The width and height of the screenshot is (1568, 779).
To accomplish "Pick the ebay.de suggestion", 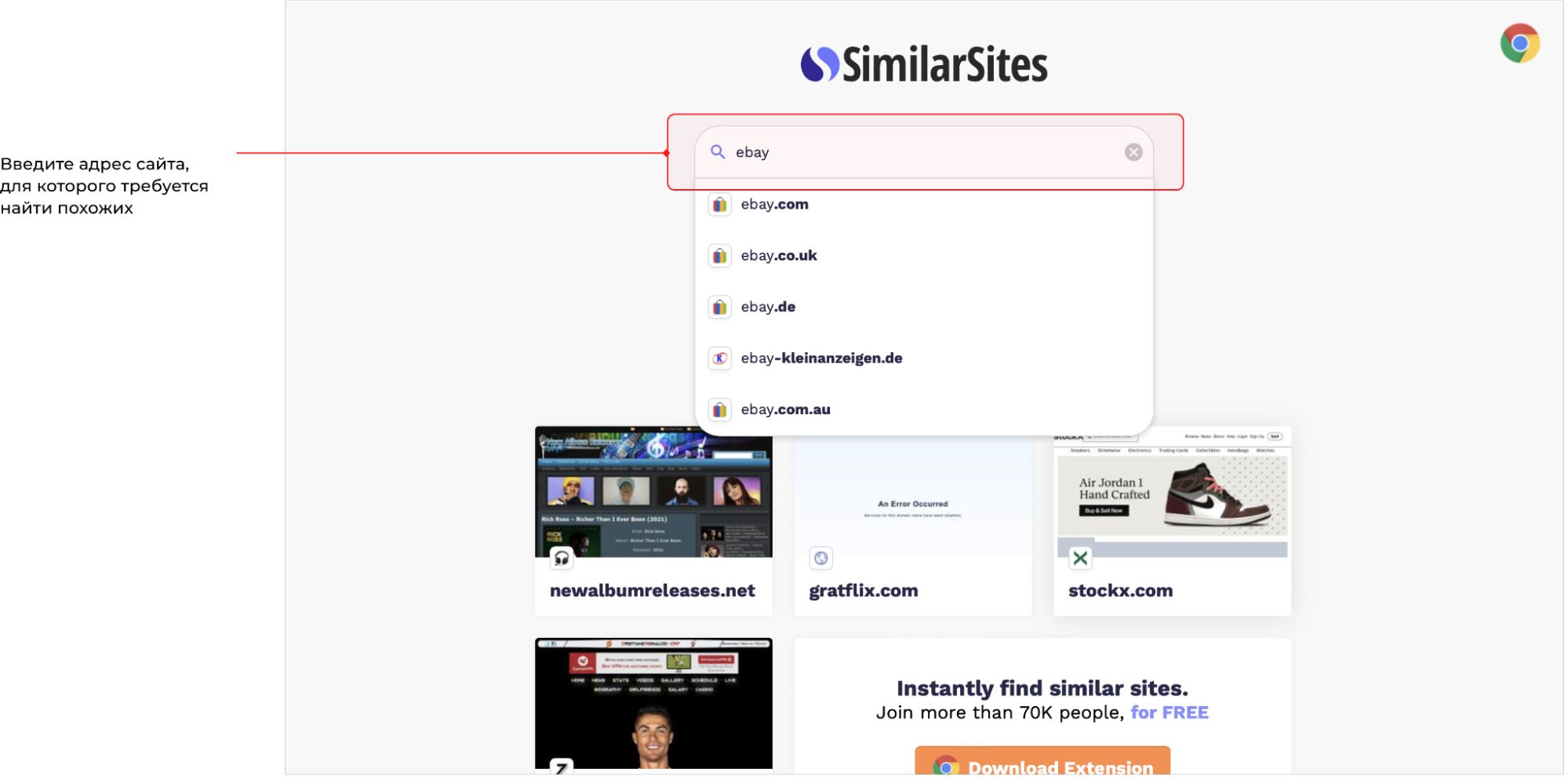I will [x=768, y=308].
